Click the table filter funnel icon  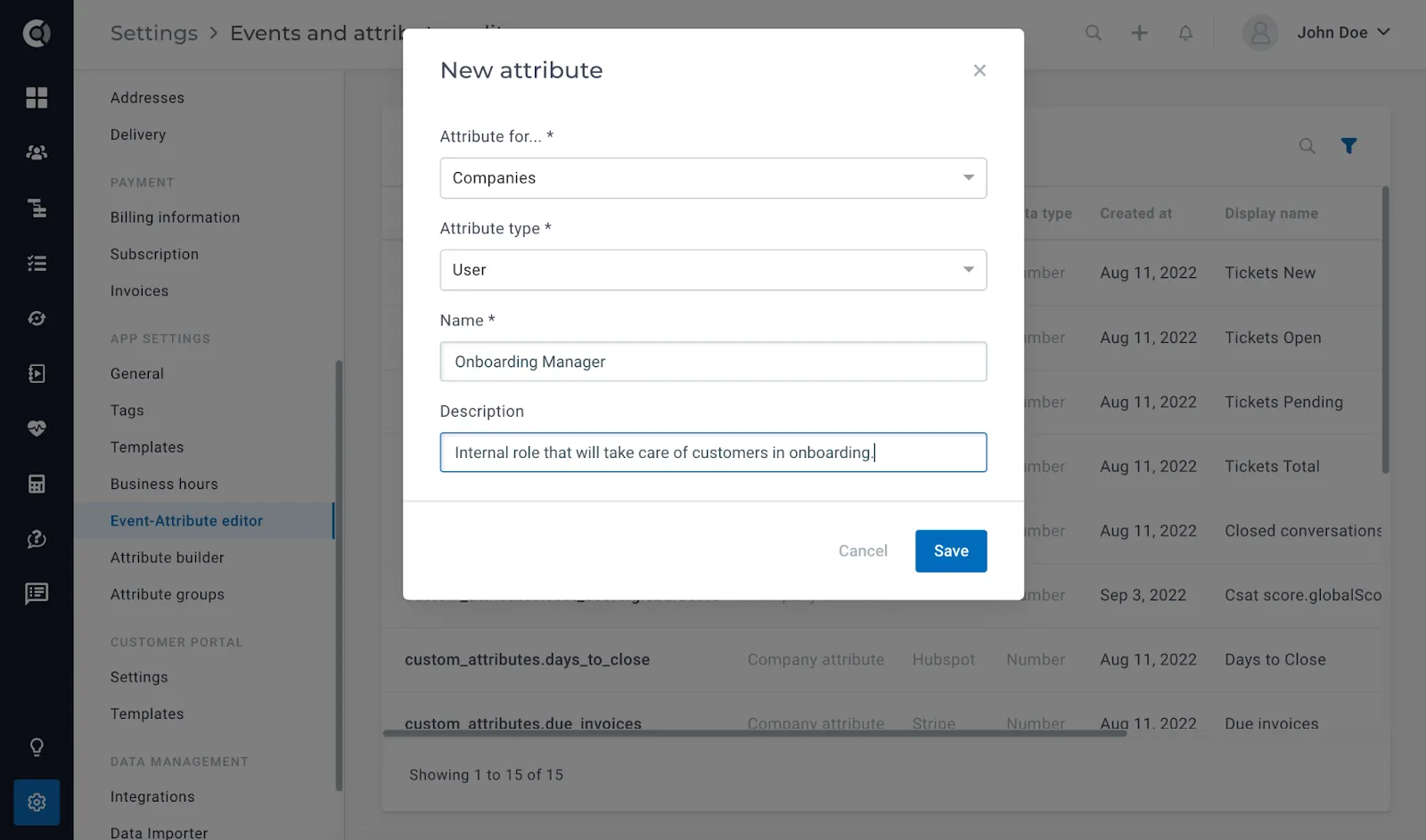pyautogui.click(x=1348, y=145)
